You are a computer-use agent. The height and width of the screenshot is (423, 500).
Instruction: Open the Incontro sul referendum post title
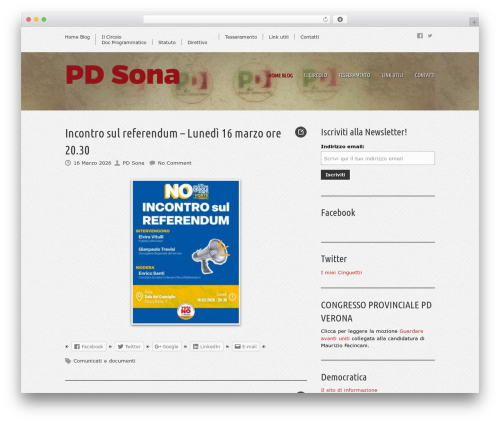173,141
